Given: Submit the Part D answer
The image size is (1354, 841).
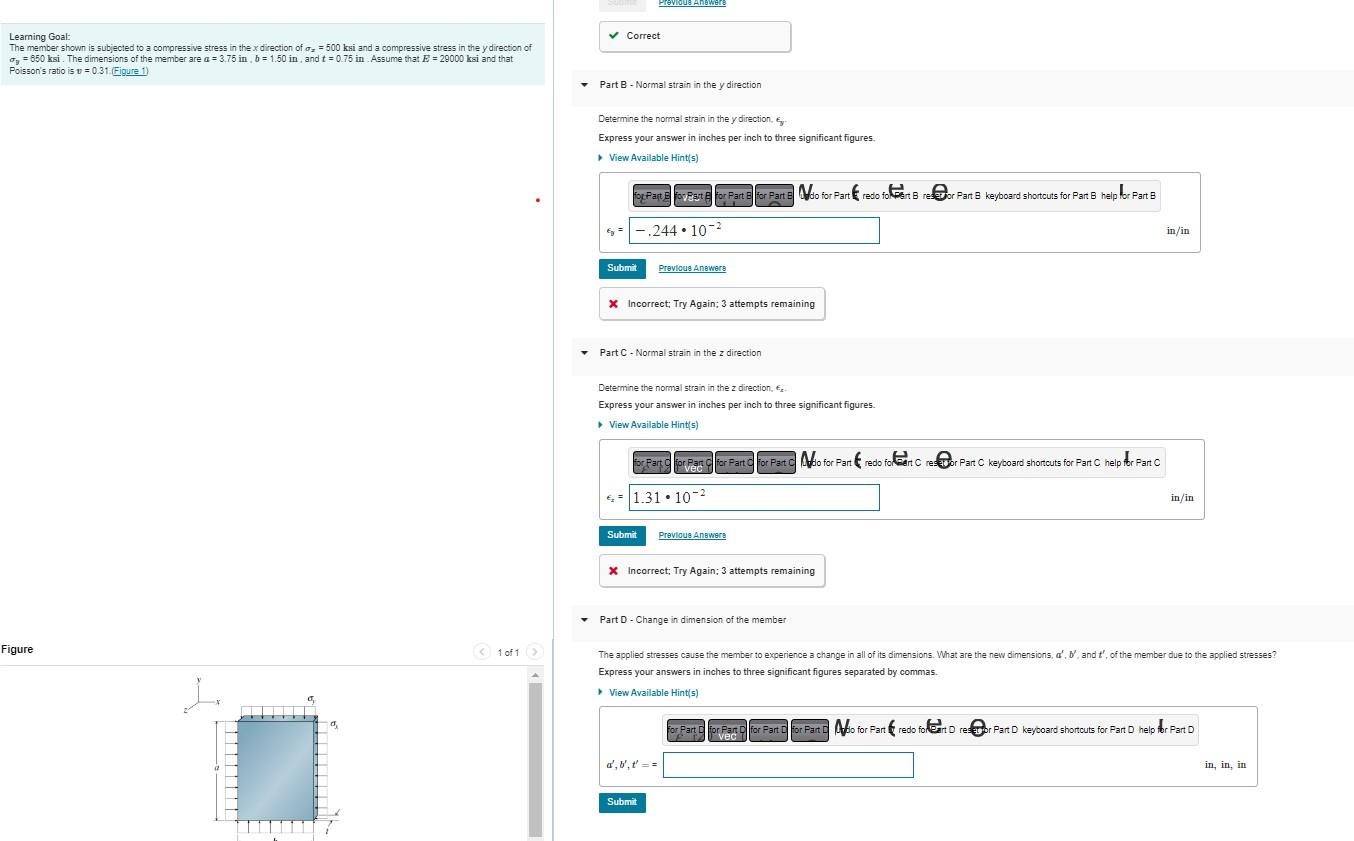Looking at the screenshot, I should pos(622,802).
